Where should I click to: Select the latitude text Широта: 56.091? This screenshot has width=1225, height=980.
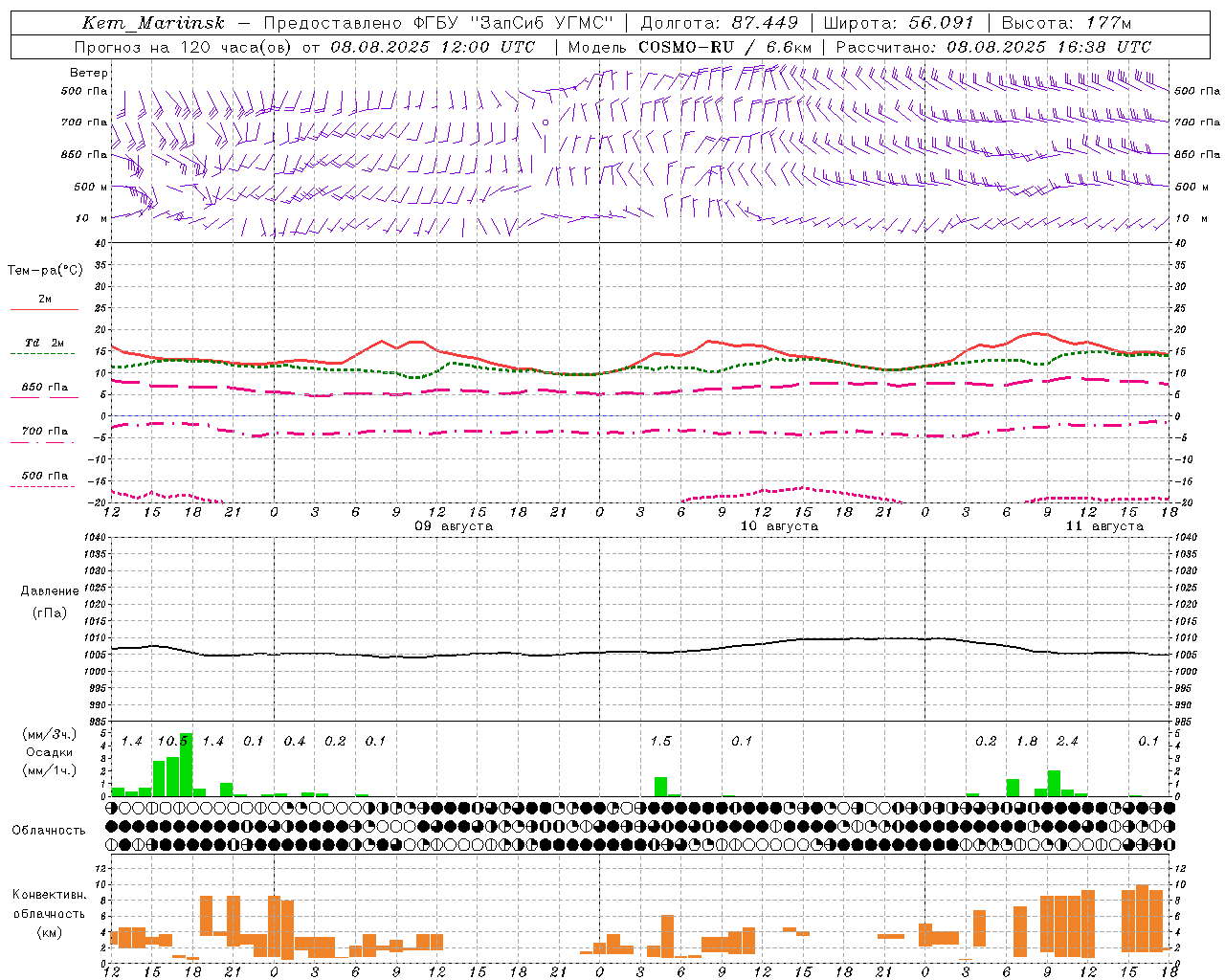899,23
